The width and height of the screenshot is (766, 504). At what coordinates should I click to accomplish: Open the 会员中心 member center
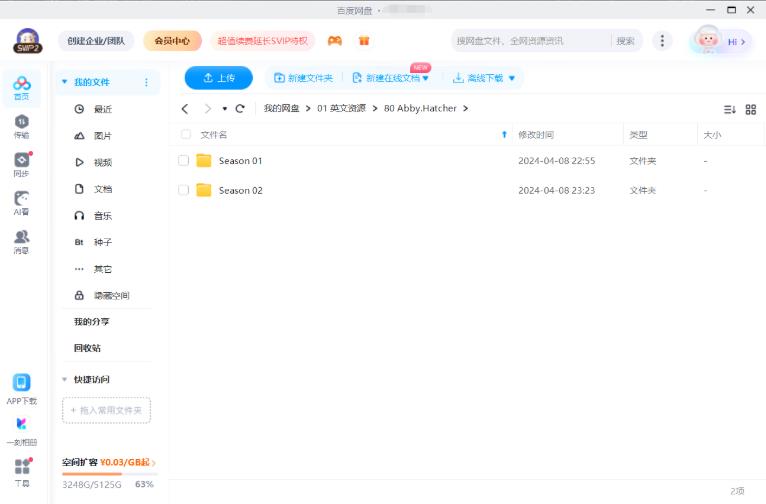click(172, 41)
